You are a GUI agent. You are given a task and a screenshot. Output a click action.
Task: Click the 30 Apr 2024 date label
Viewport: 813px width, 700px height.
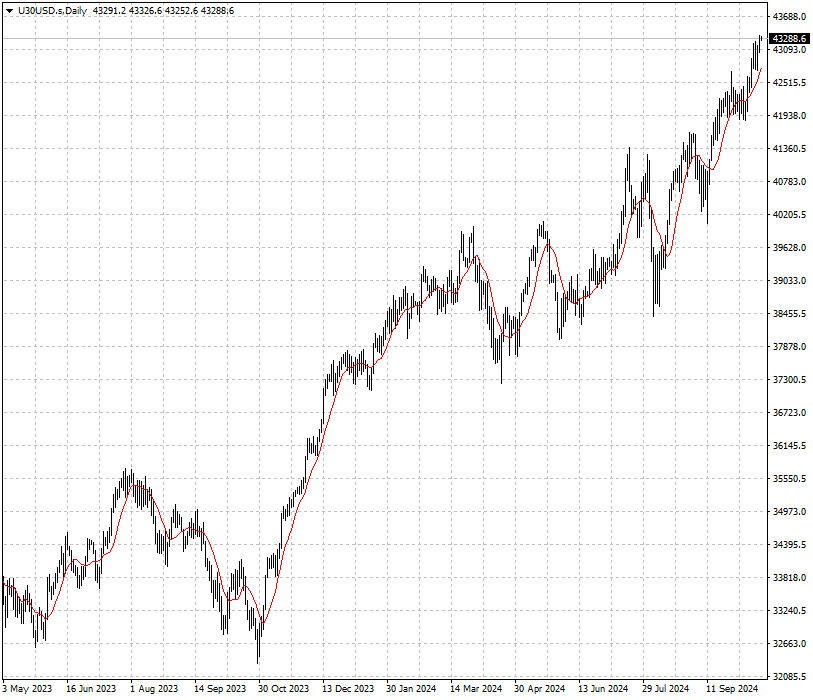click(x=540, y=689)
